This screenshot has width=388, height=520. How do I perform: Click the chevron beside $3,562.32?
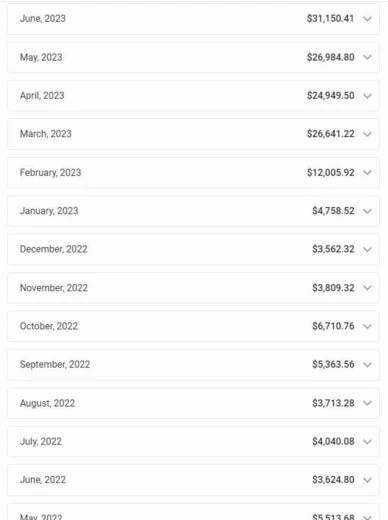point(367,249)
